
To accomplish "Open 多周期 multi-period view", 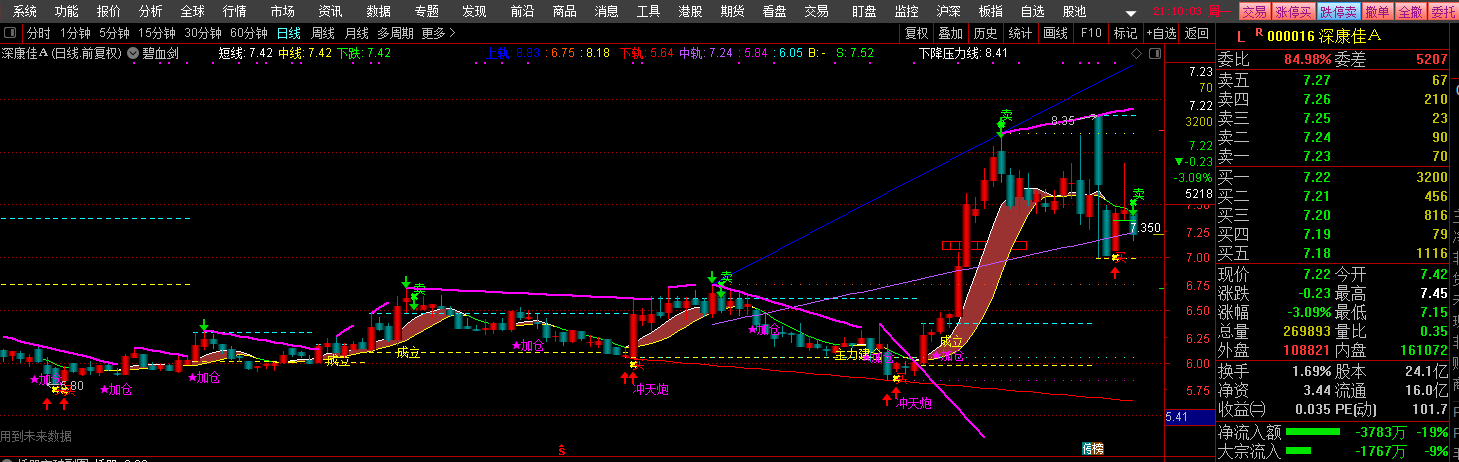I will tap(396, 33).
